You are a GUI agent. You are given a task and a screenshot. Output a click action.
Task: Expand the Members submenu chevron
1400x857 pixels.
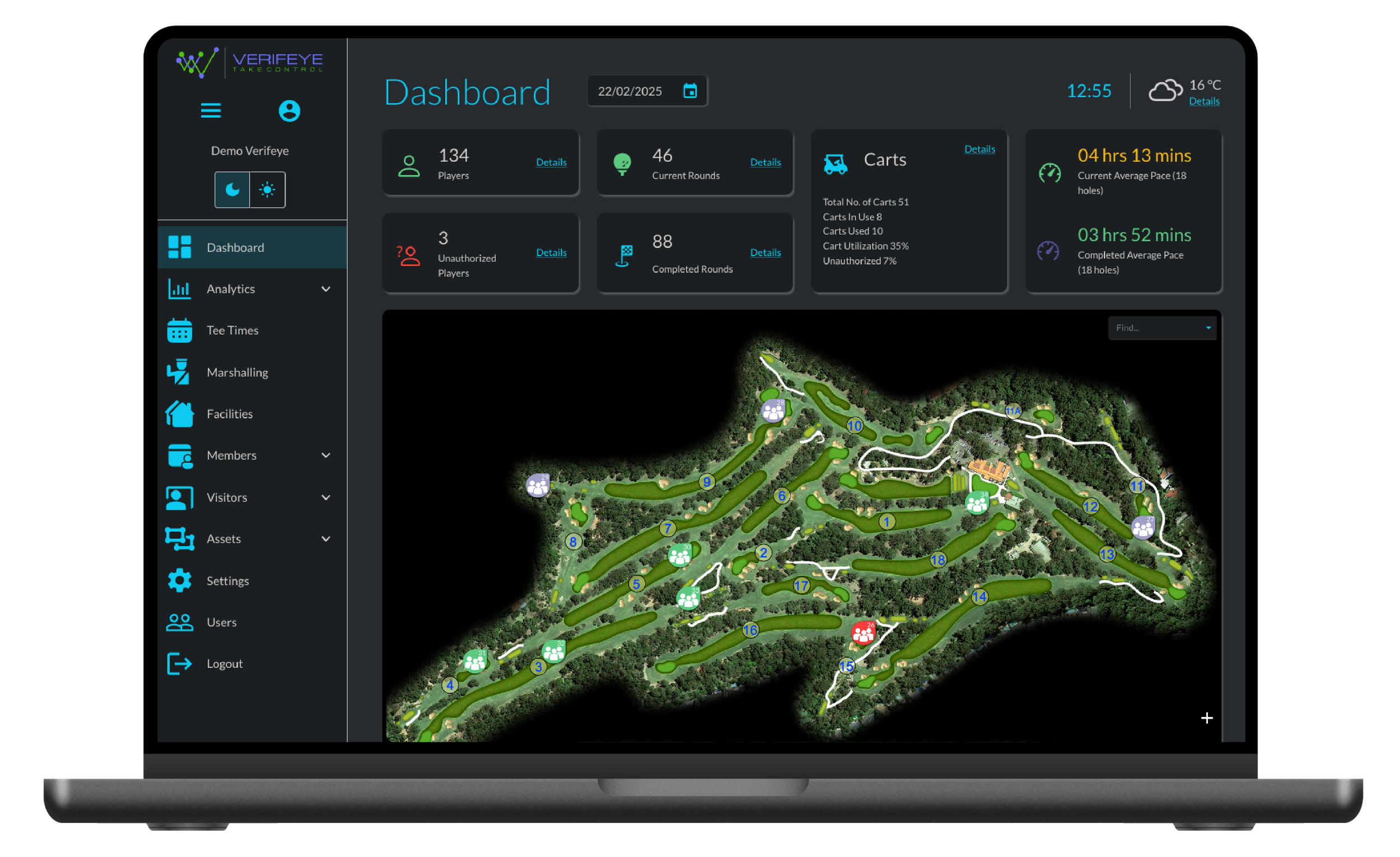click(x=325, y=456)
